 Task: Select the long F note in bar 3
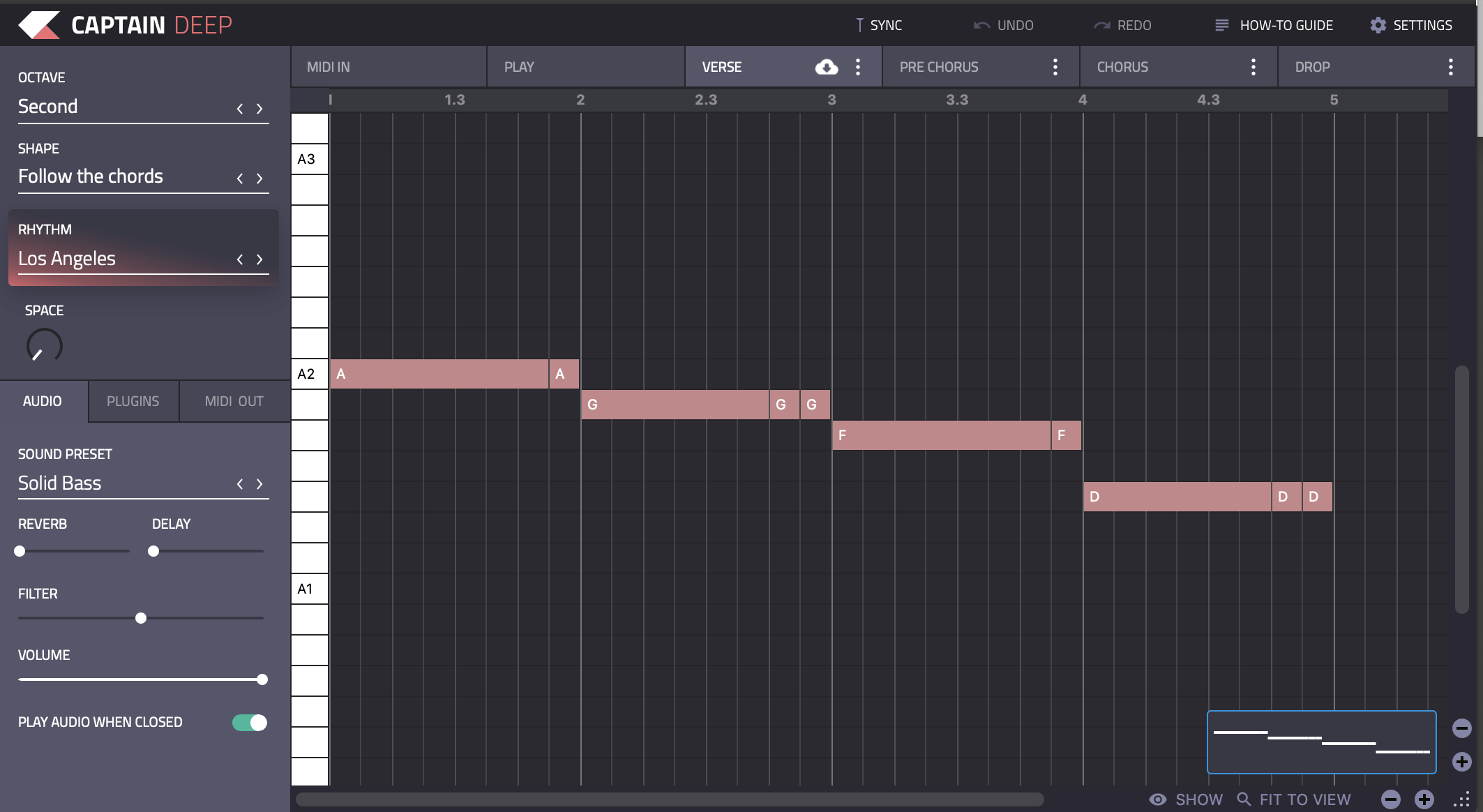coord(942,435)
